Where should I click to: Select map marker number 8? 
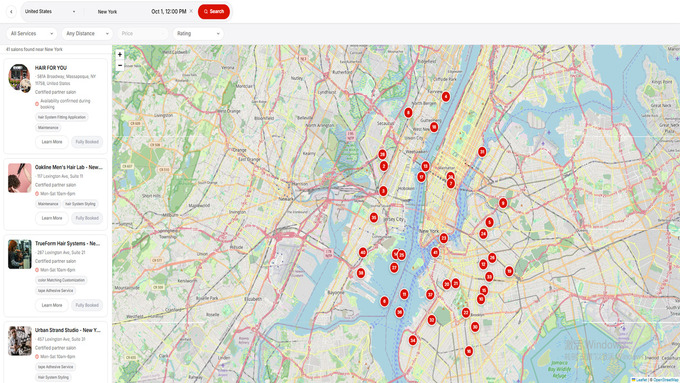408,113
